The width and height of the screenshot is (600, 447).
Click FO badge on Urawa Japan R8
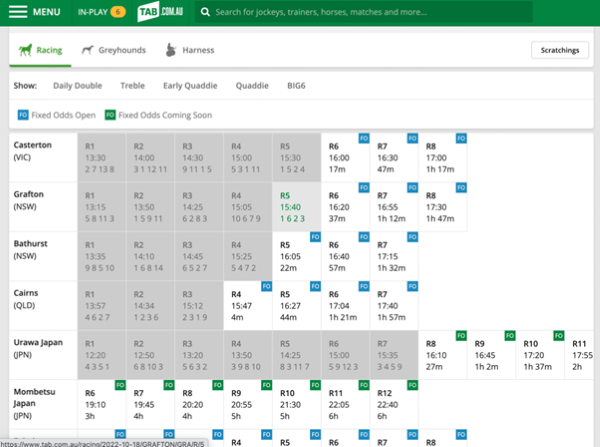(461, 336)
